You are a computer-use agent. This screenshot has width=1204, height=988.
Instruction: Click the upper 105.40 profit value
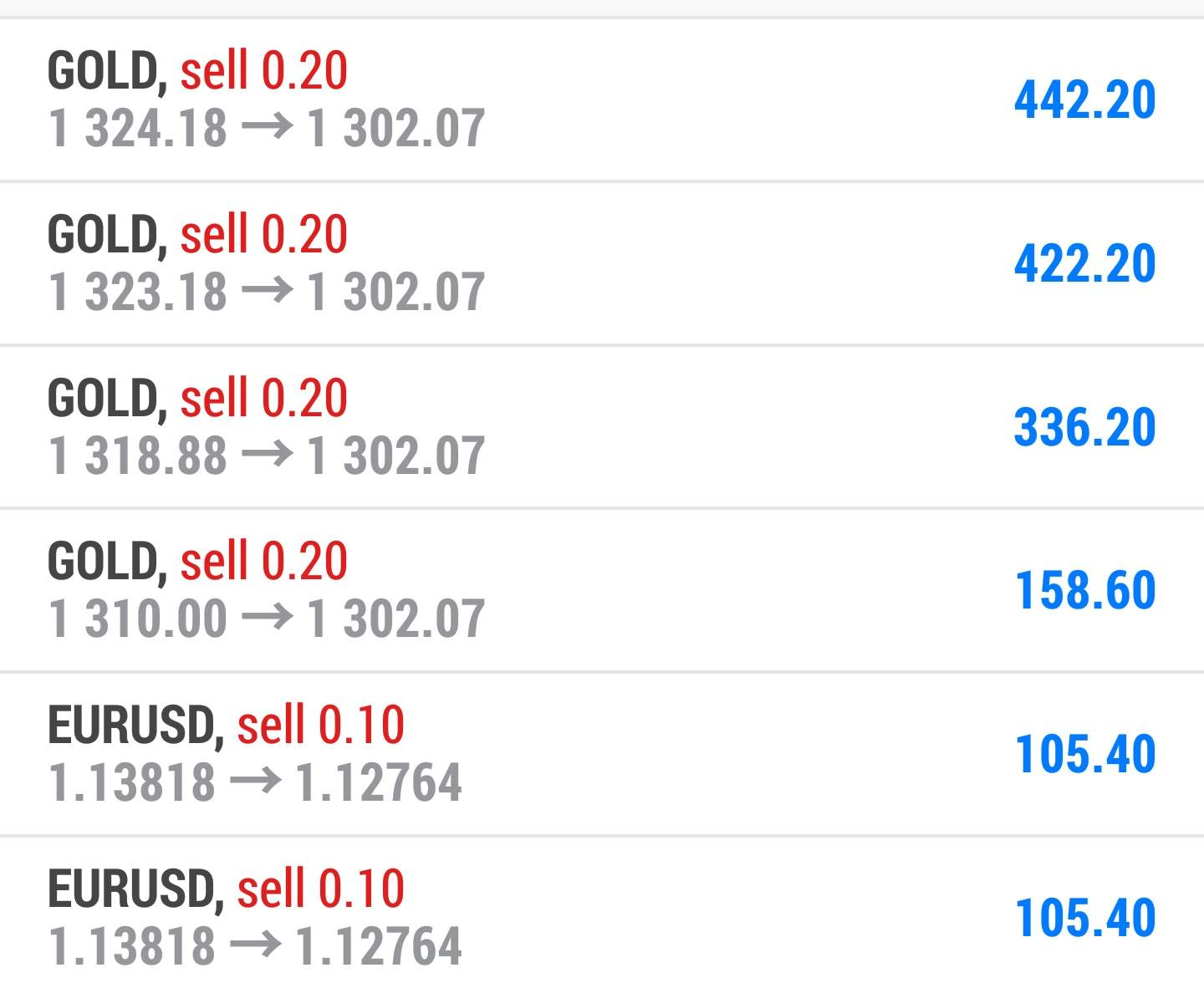pos(1084,753)
